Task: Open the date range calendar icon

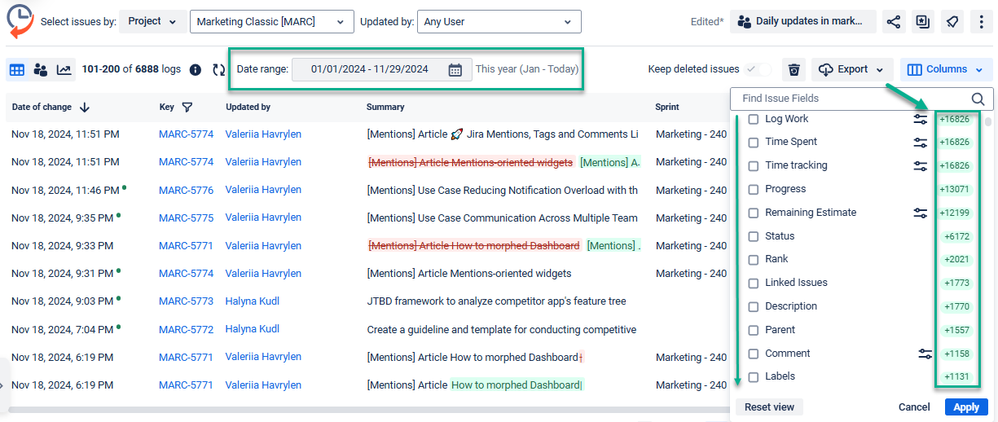Action: coord(455,69)
